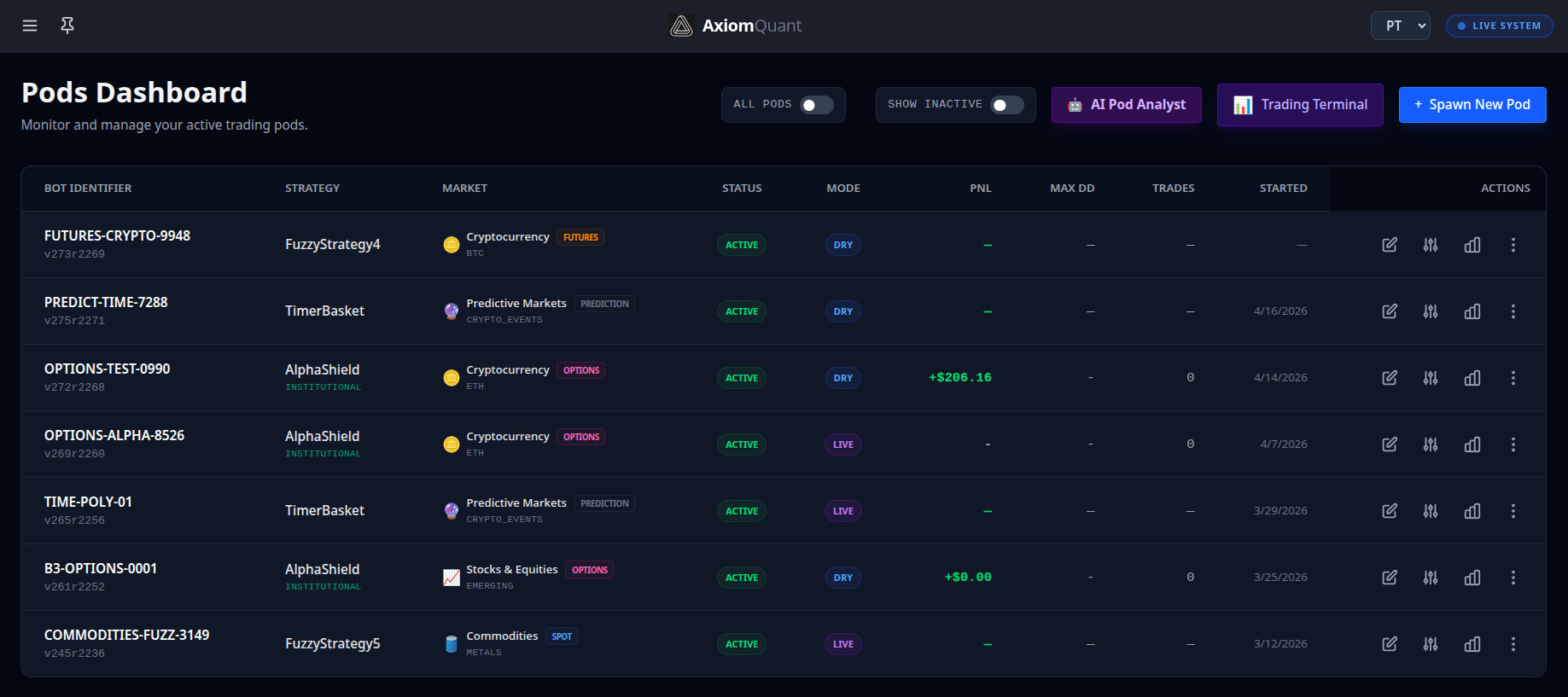Open the AI Pod Analyst
Screen dimensions: 1568x697
1127,105
